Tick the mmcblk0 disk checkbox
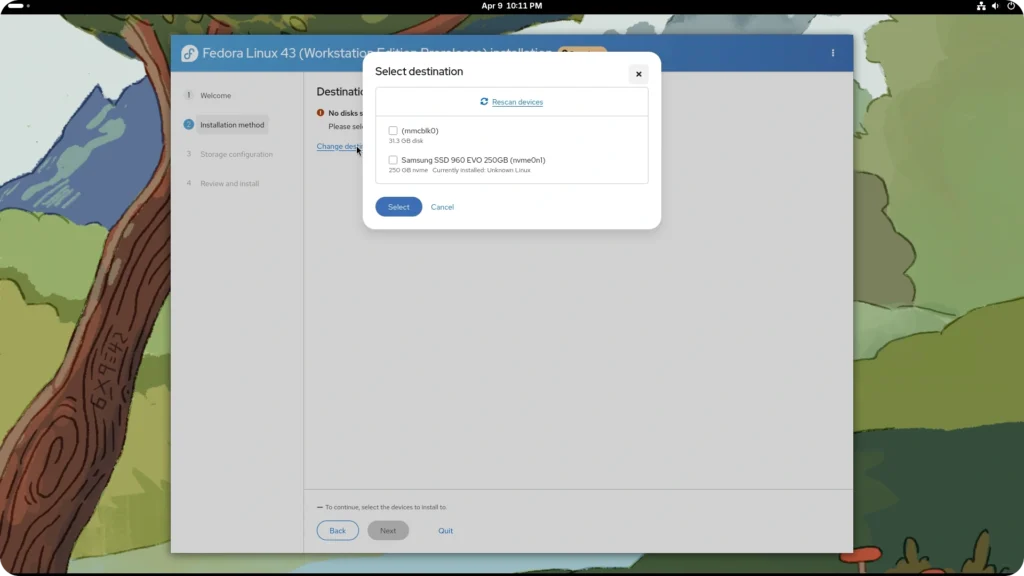The image size is (1024, 576). click(392, 131)
